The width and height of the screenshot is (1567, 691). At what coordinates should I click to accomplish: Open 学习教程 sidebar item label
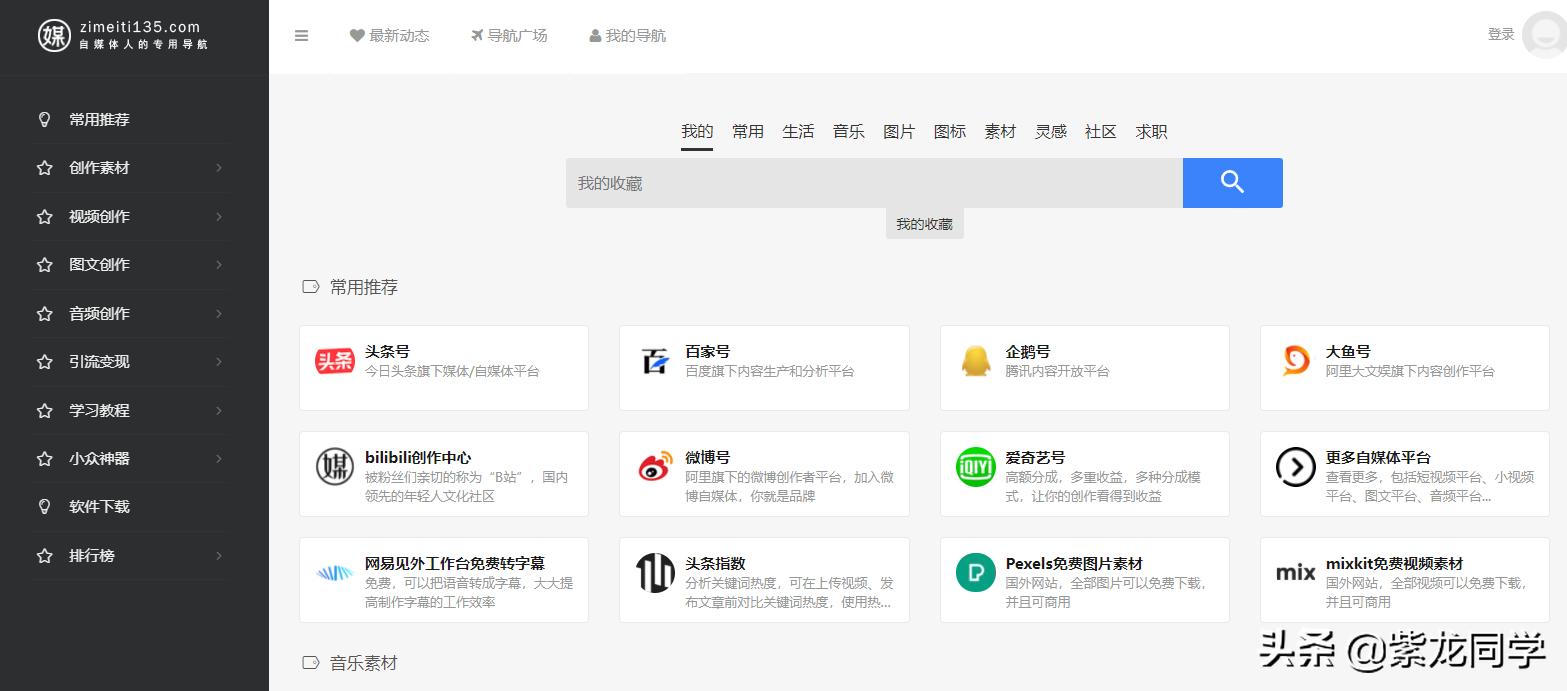[x=99, y=411]
